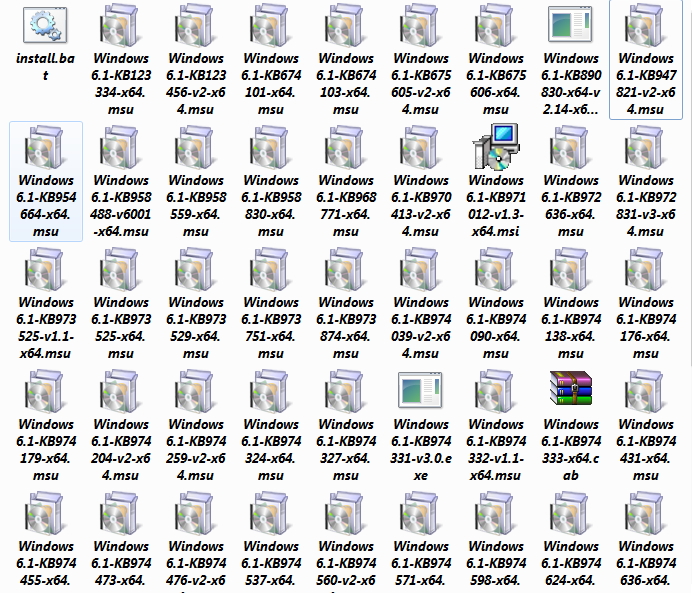Screen dimensions: 692x593
Task: Select Windows6.1-KB958830-x64.msu icon
Action: 271,147
